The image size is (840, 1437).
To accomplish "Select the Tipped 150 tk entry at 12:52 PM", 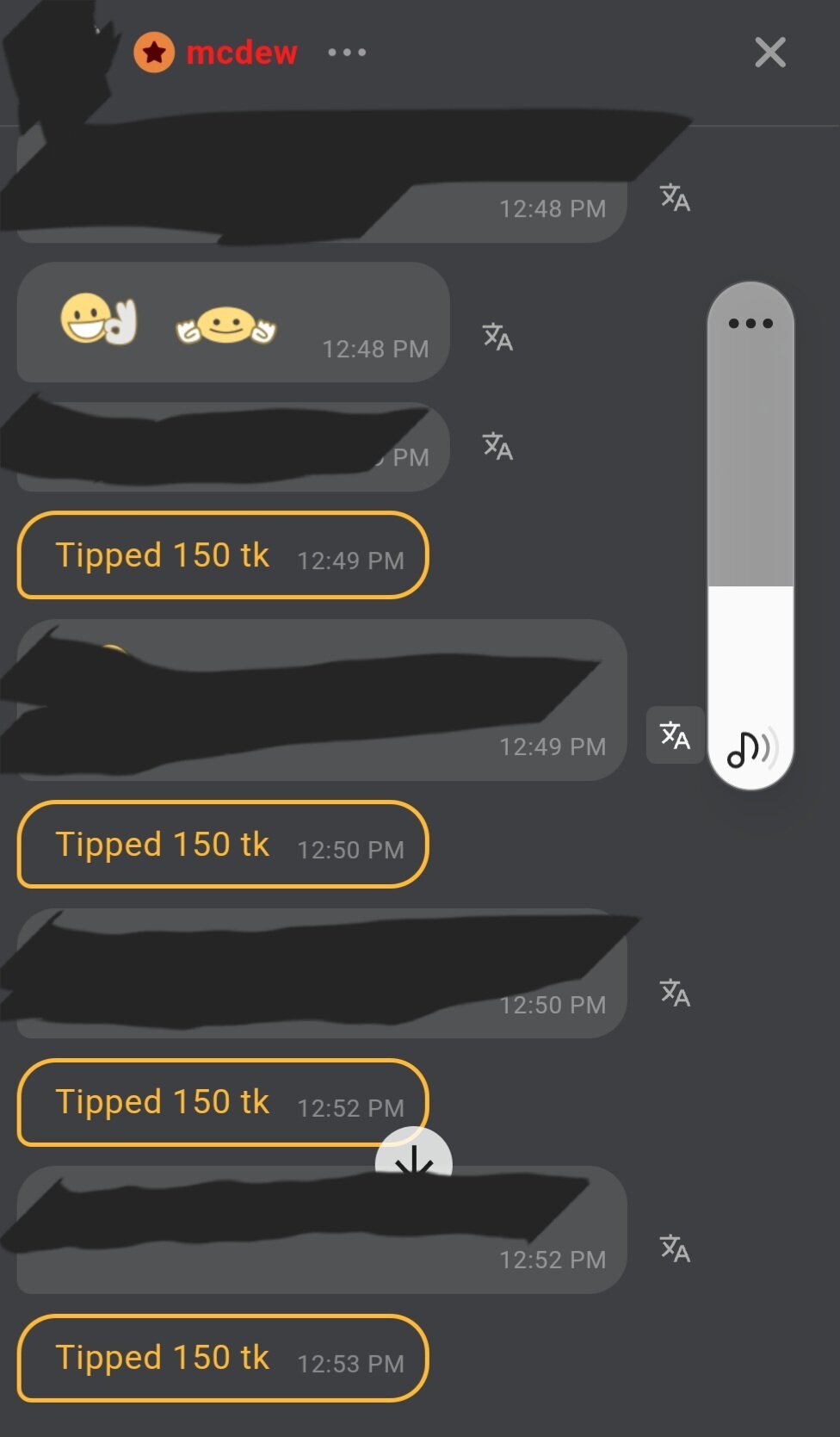I will click(223, 1102).
